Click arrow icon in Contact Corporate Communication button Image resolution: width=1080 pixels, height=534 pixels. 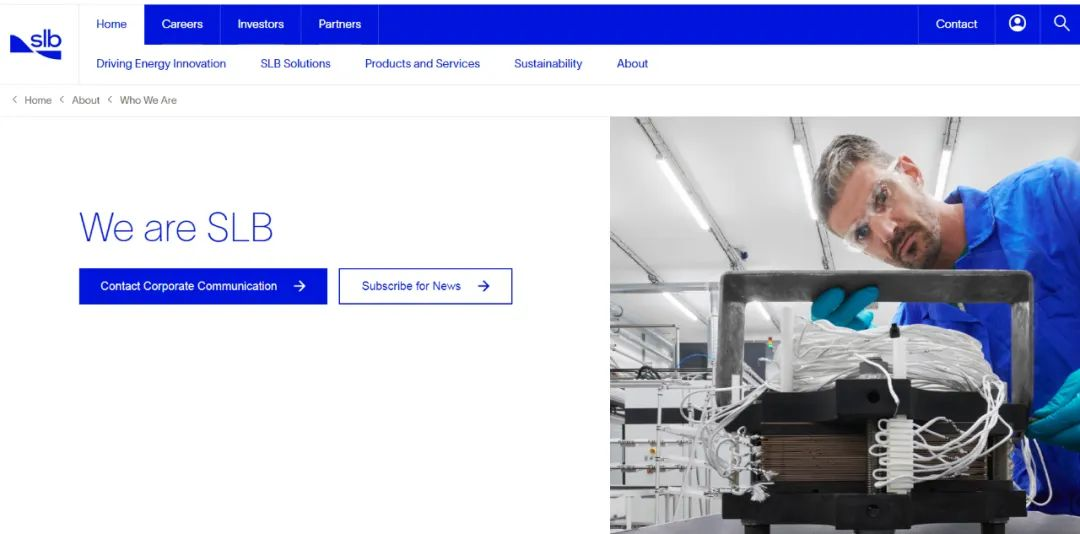pyautogui.click(x=300, y=286)
